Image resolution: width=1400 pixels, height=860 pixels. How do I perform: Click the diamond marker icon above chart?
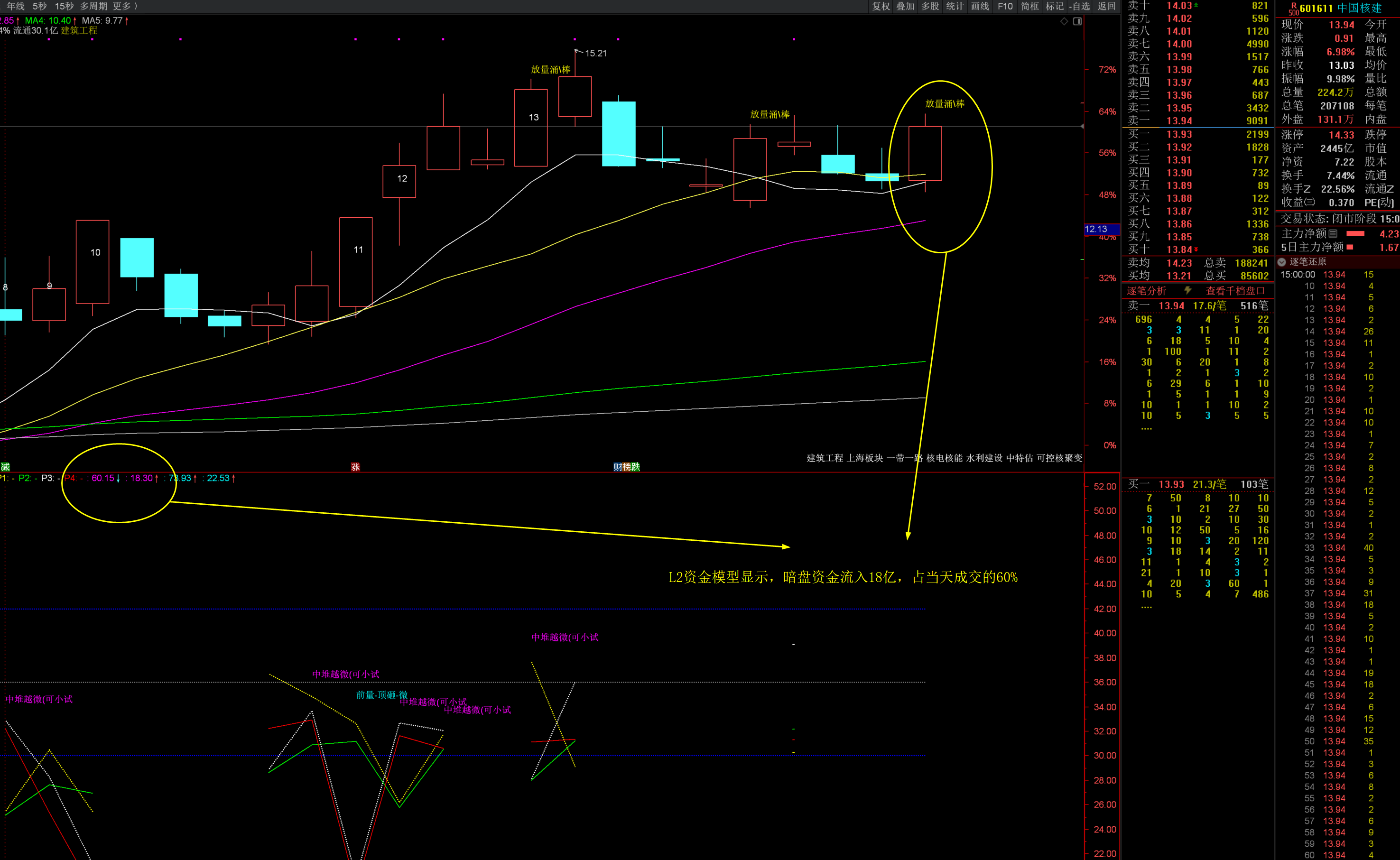(1064, 21)
